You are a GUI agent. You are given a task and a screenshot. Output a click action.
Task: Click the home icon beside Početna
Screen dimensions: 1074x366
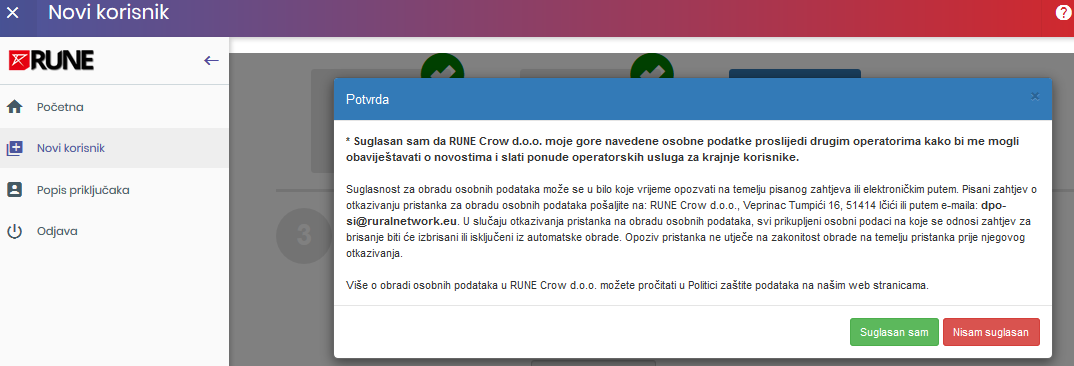14,107
